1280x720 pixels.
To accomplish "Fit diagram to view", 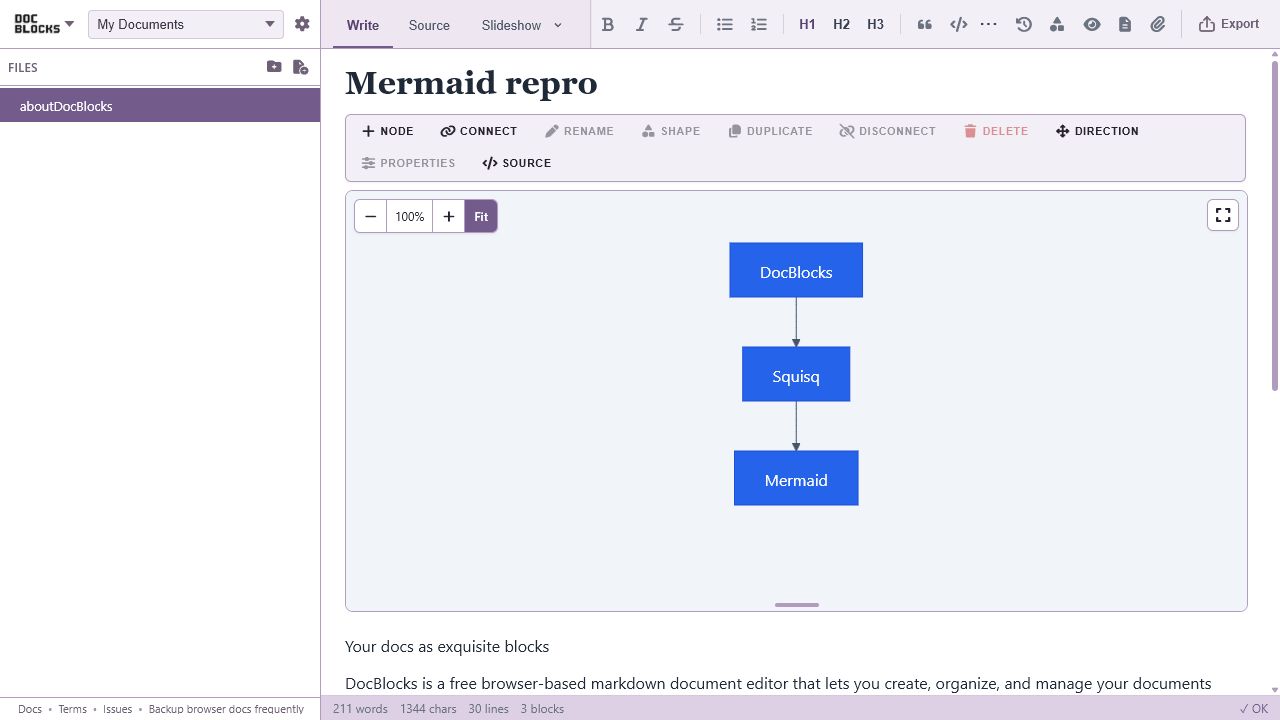I will pos(481,216).
